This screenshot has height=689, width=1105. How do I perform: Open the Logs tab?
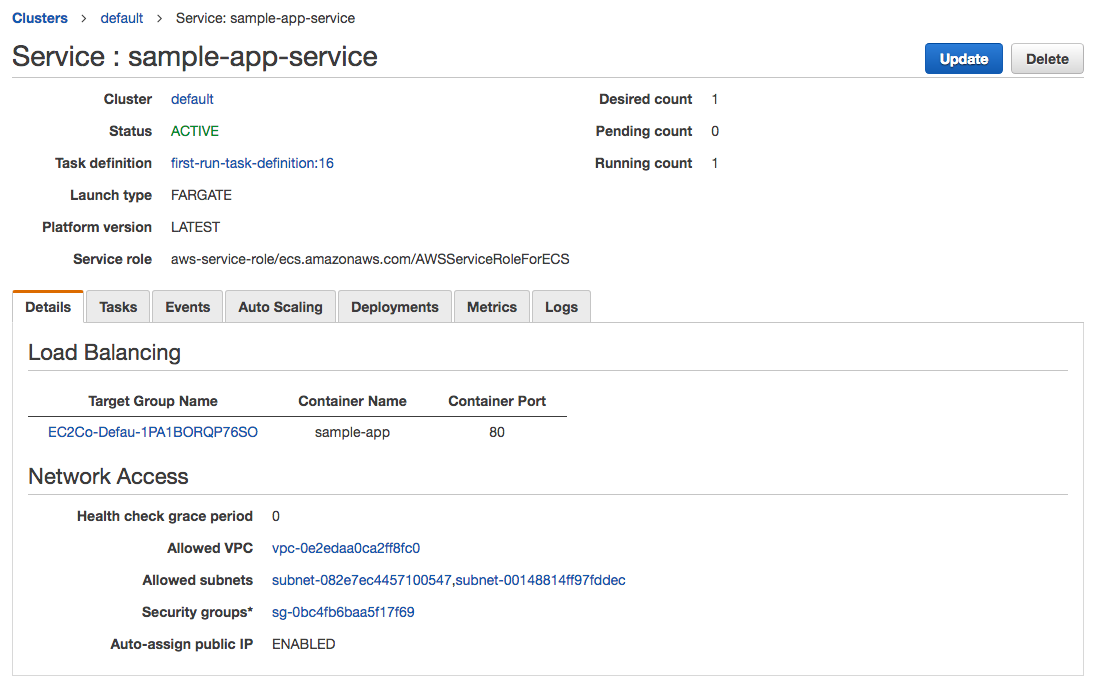click(x=561, y=307)
